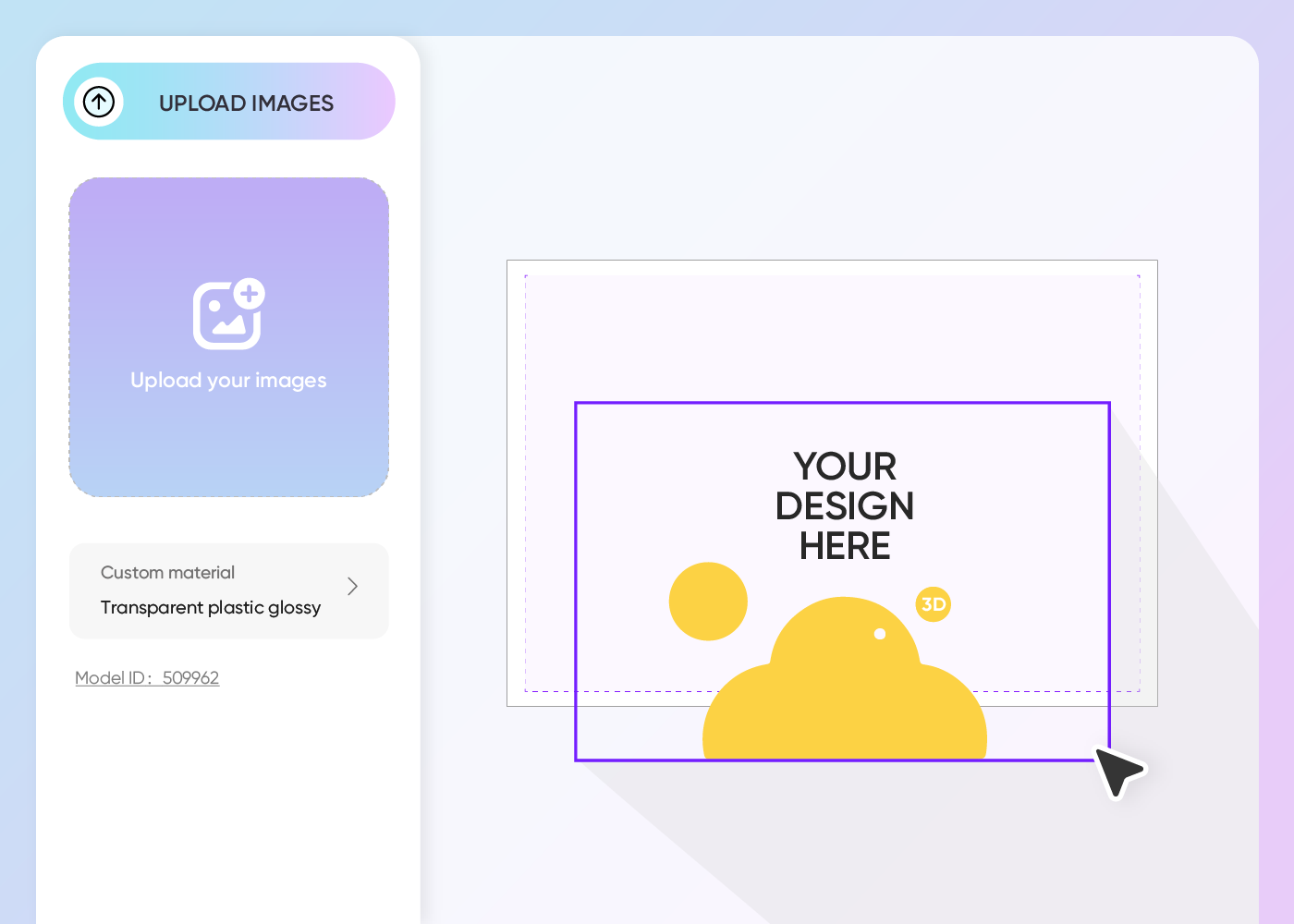Click the 3D badge on the canvas

pos(933,604)
